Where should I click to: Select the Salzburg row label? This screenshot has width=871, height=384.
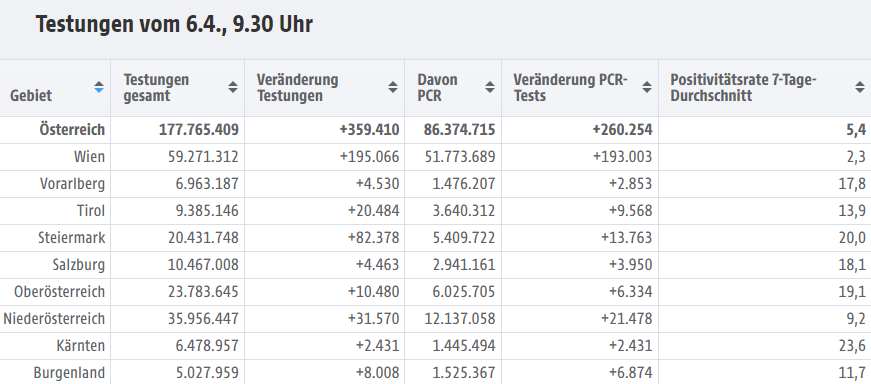point(79,265)
